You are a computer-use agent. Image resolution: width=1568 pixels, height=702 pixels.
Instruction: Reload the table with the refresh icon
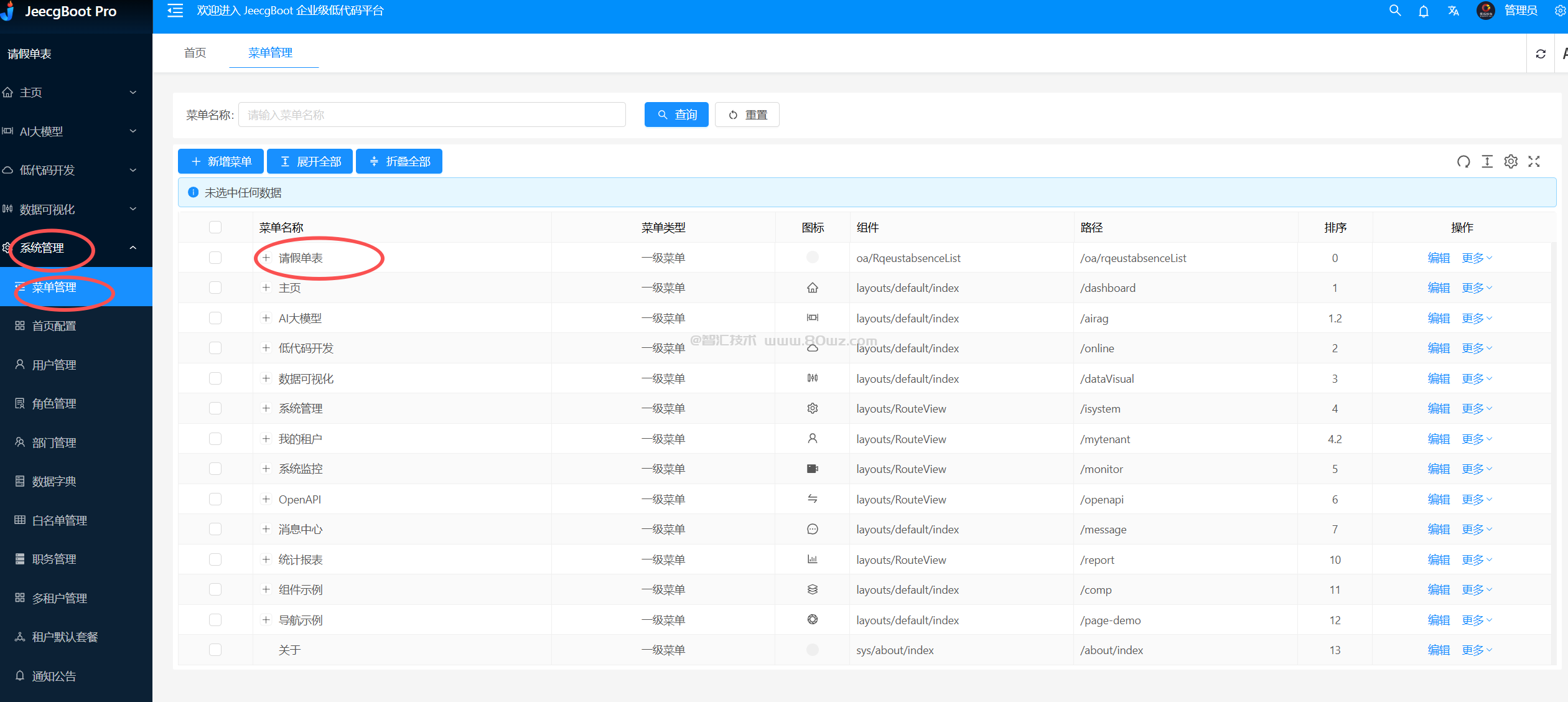(x=1463, y=162)
